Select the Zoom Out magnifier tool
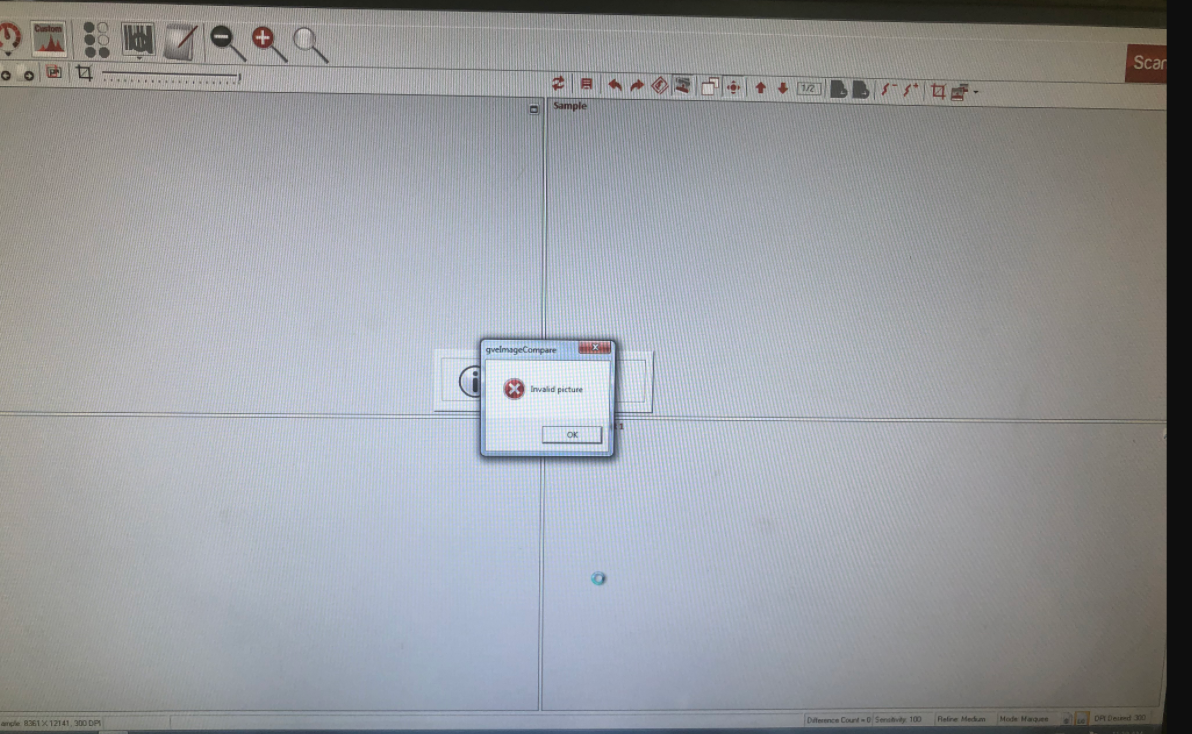Screen dimensions: 1192x734 click(222, 38)
